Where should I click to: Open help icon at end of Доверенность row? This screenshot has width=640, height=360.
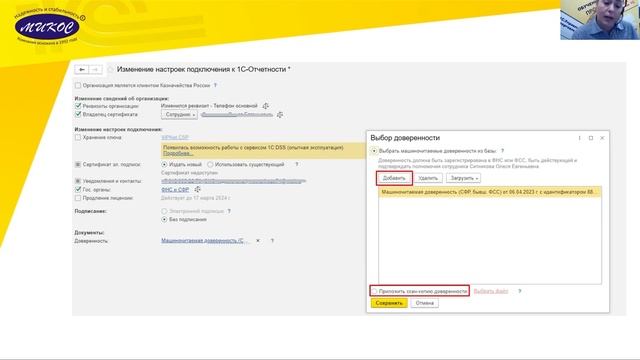[x=272, y=241]
